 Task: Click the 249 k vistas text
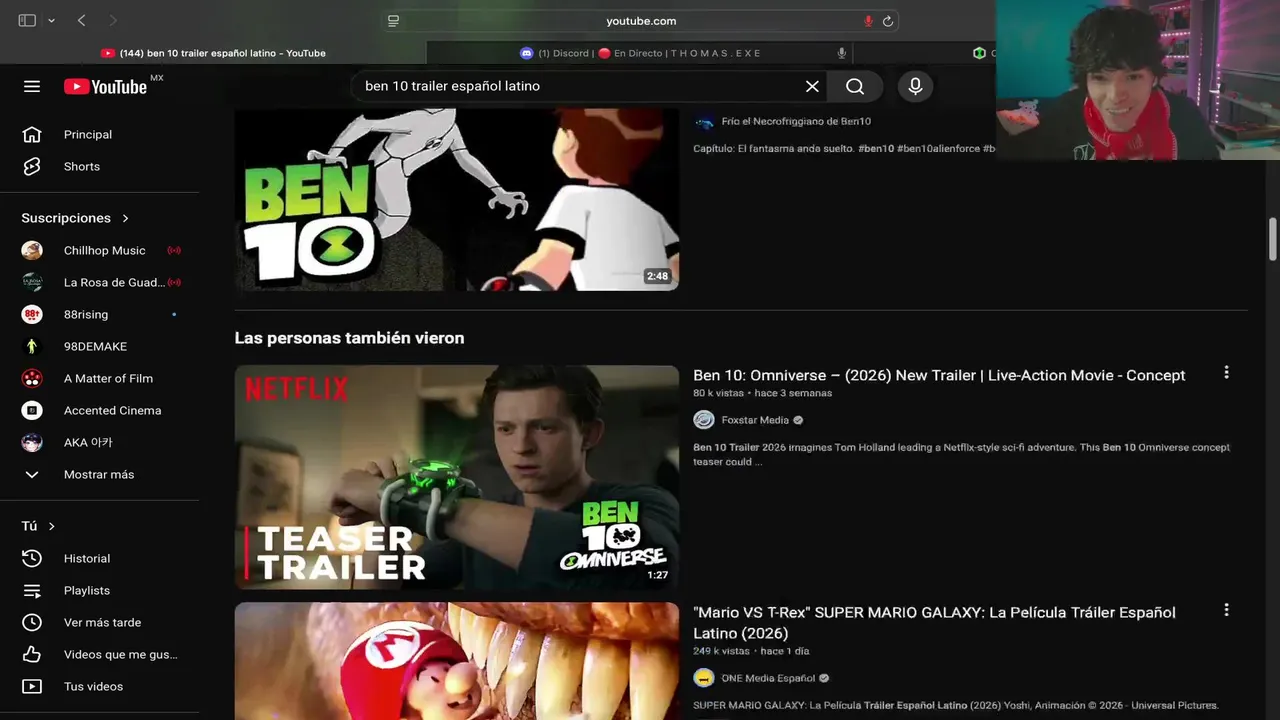coord(721,651)
